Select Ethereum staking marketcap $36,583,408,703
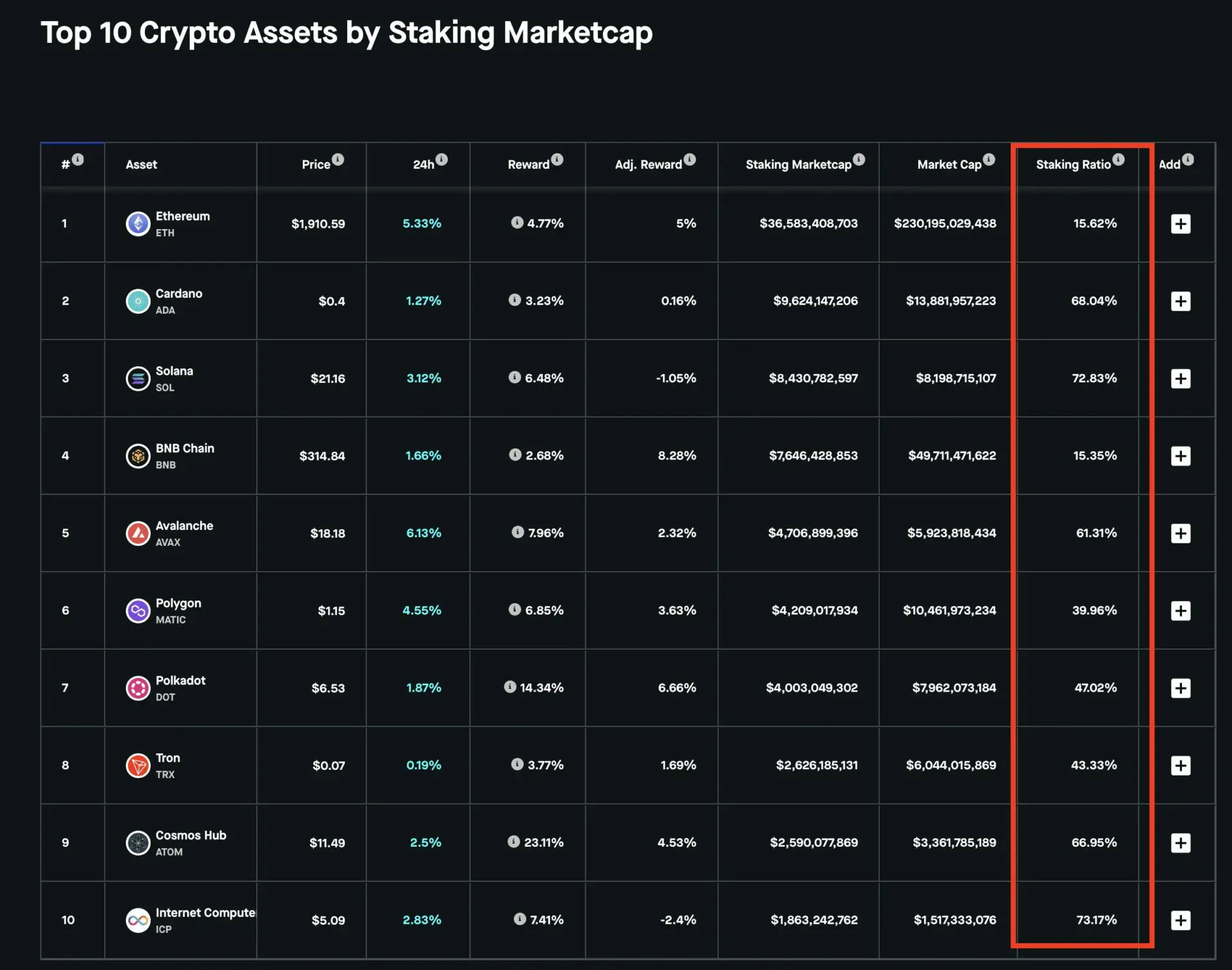Viewport: 1232px width, 970px height. 809,224
